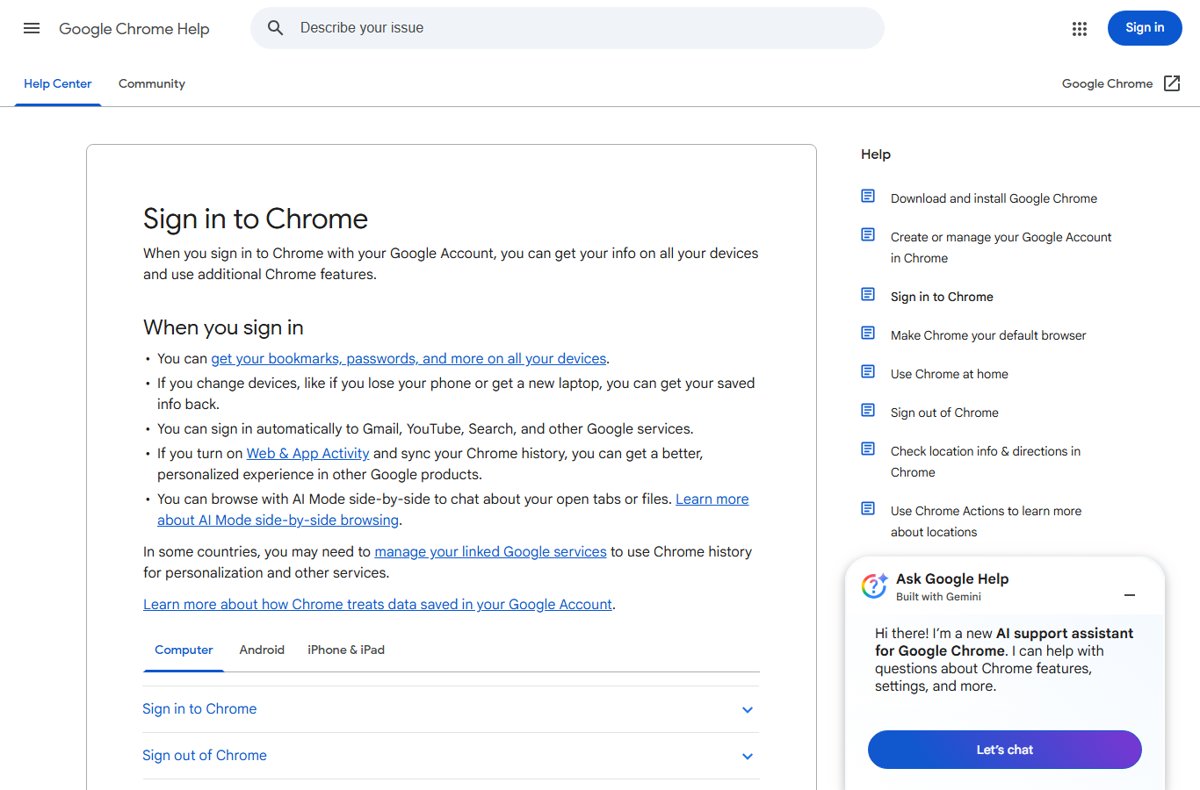The height and width of the screenshot is (790, 1200).
Task: Click article icon beside Check location info & directions
Action: click(868, 449)
